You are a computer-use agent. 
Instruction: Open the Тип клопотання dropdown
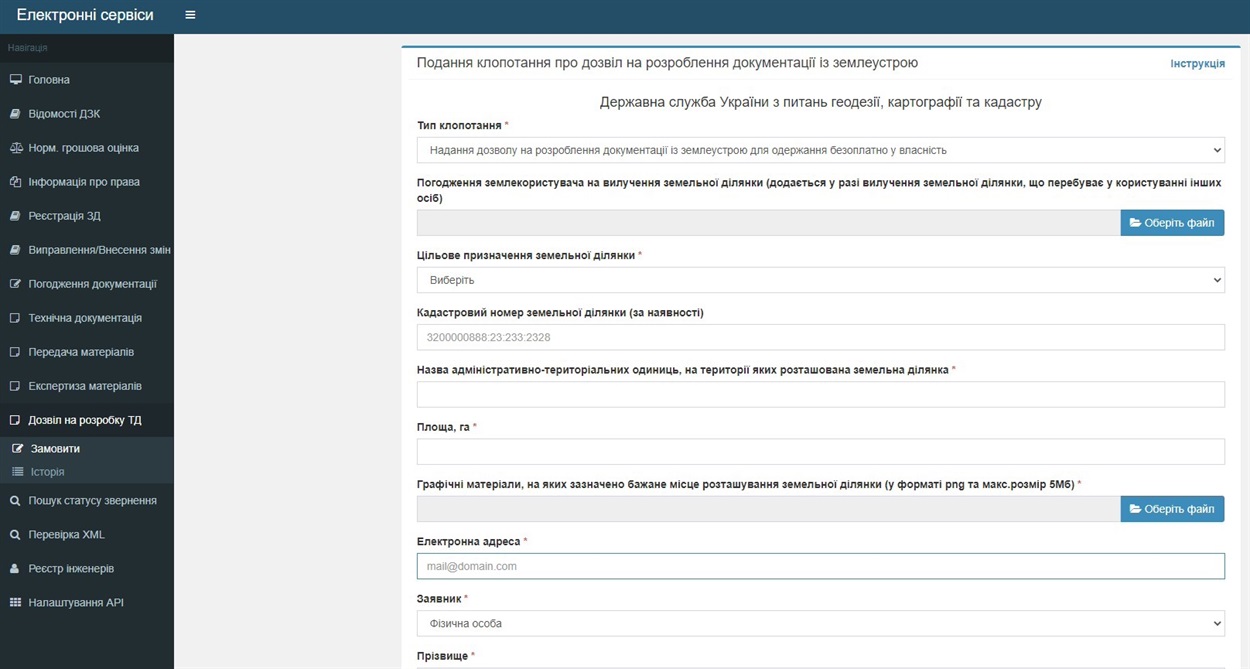pyautogui.click(x=820, y=150)
